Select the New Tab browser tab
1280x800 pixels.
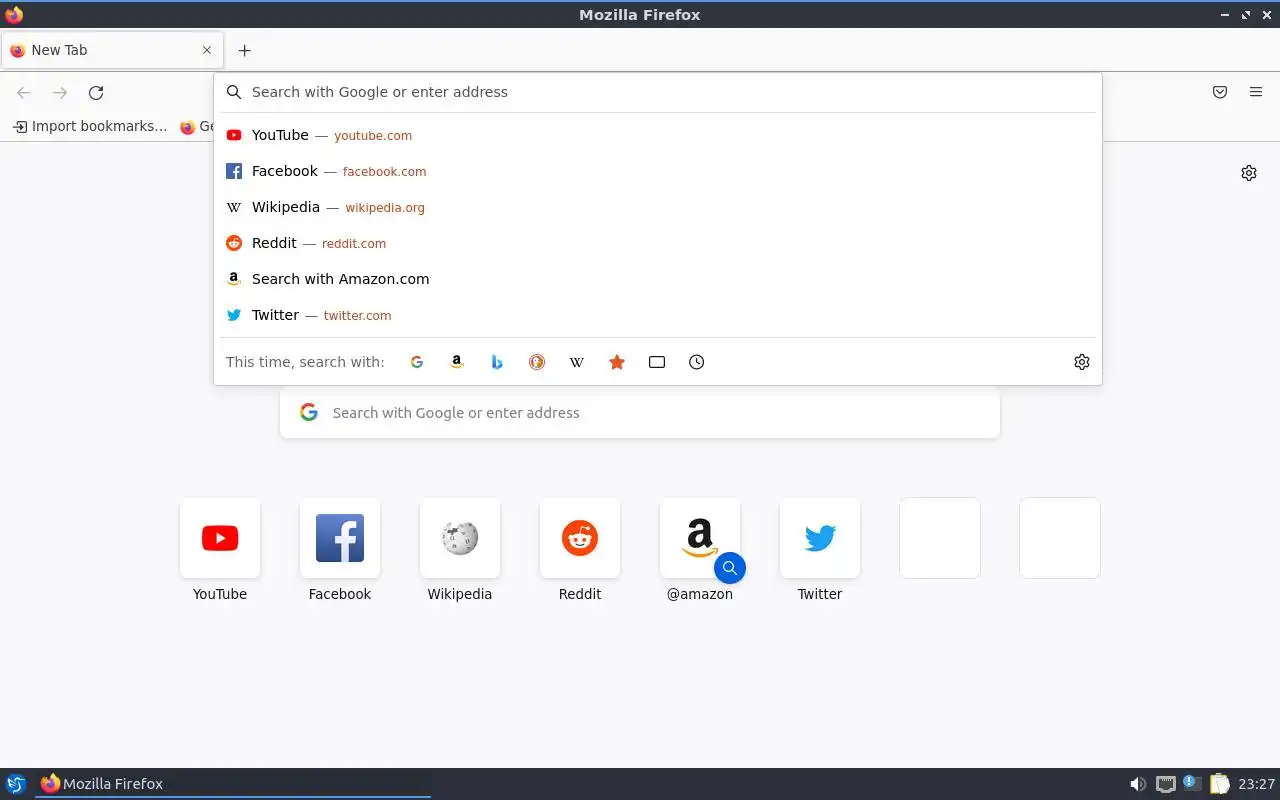tap(111, 50)
